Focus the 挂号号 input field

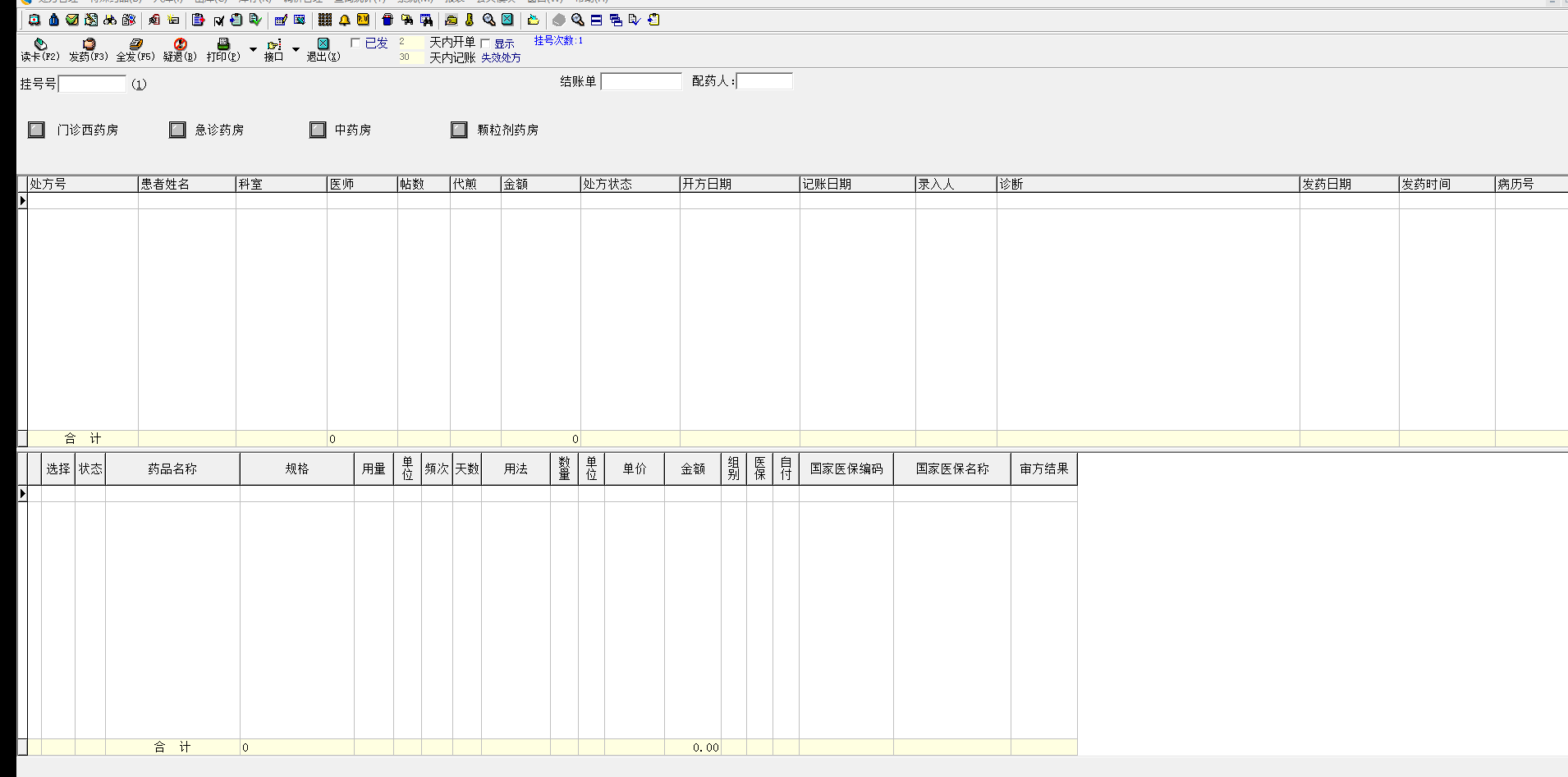click(x=93, y=84)
